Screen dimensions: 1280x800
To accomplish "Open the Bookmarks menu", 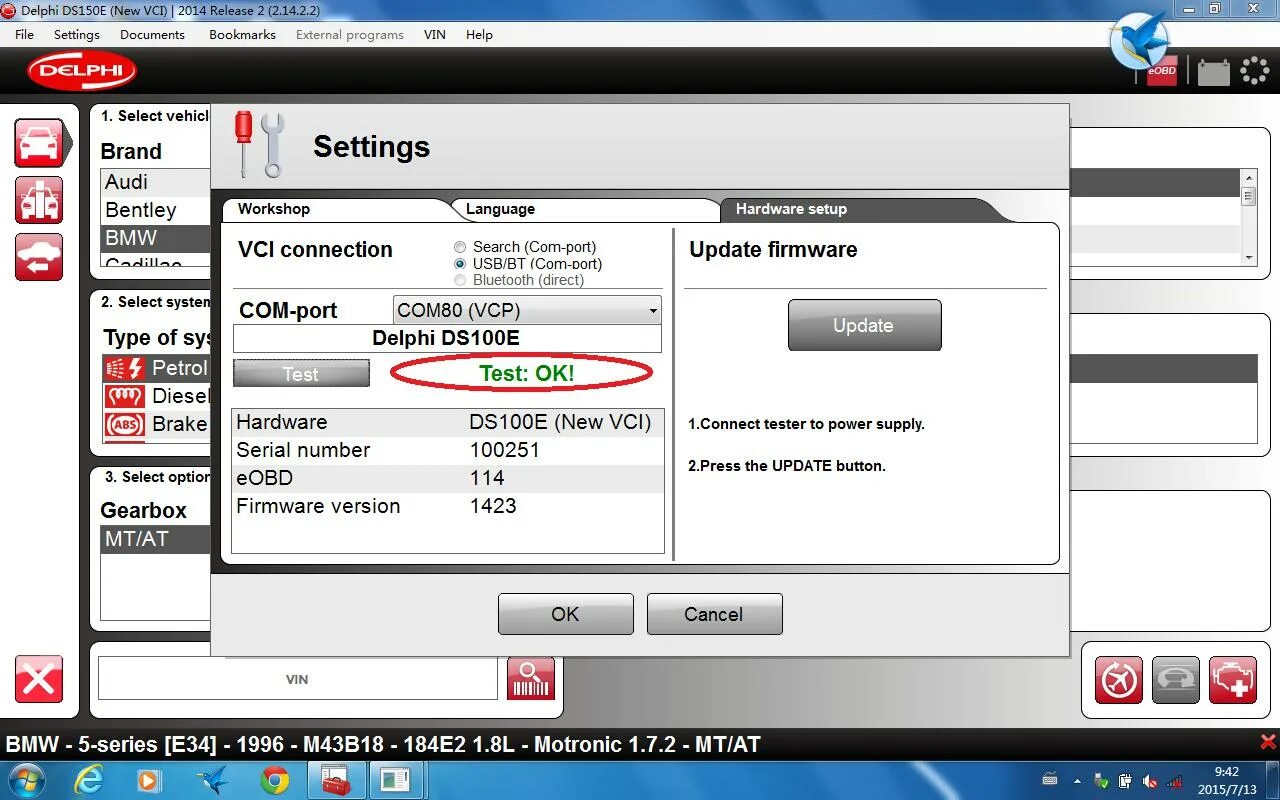I will click(242, 34).
